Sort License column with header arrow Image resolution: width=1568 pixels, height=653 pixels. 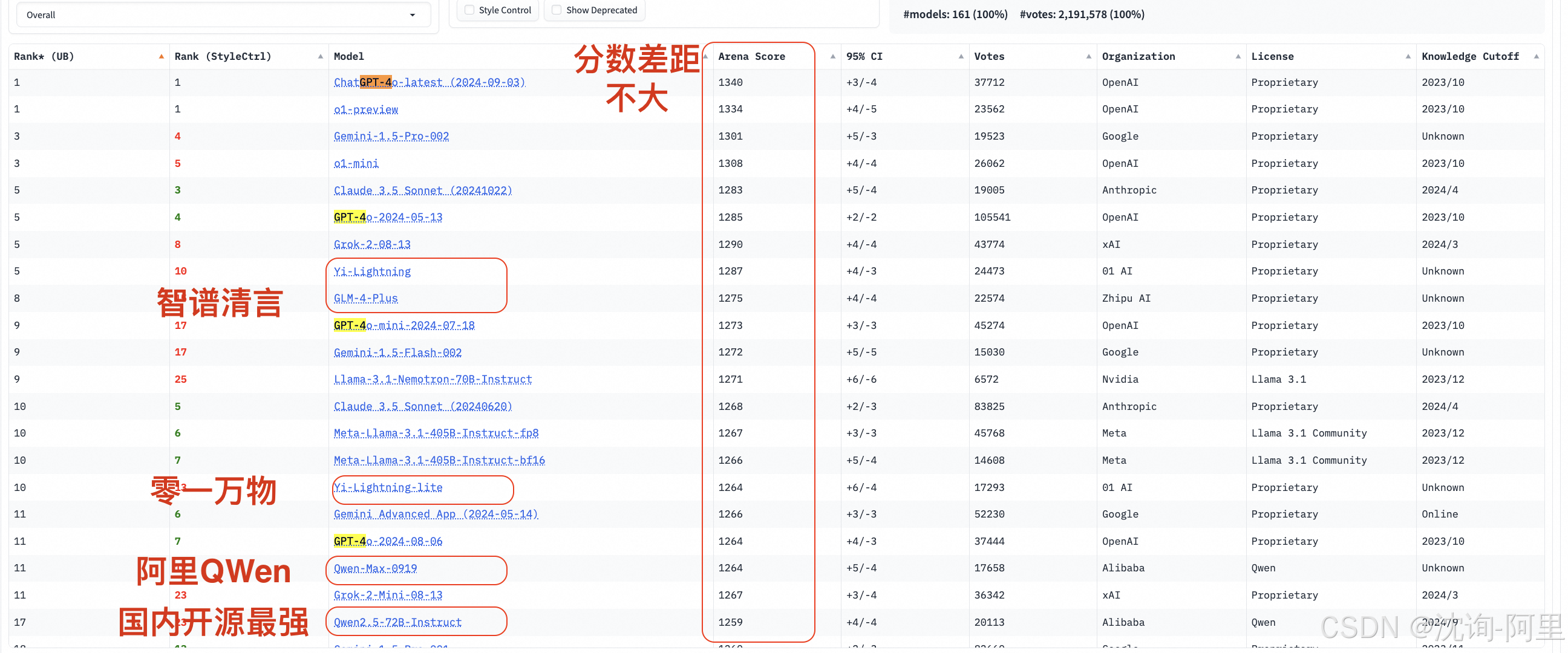[1407, 57]
